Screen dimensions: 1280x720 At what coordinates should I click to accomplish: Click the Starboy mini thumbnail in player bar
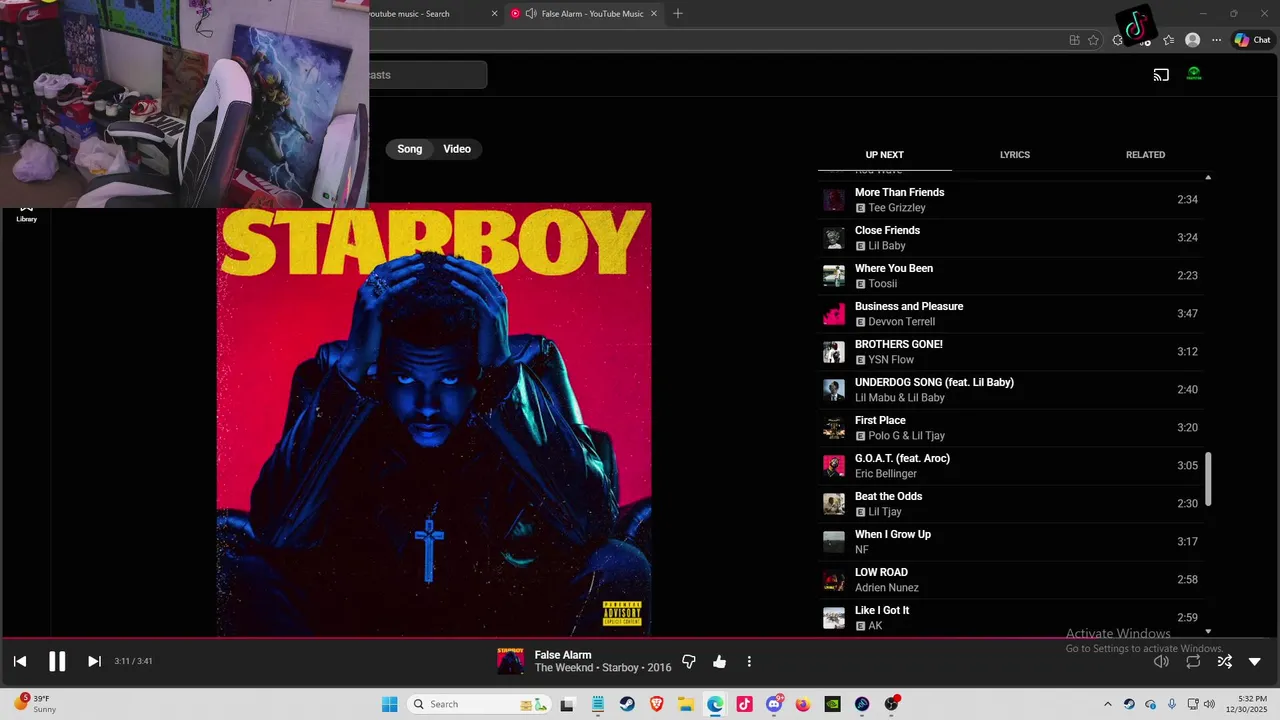510,661
